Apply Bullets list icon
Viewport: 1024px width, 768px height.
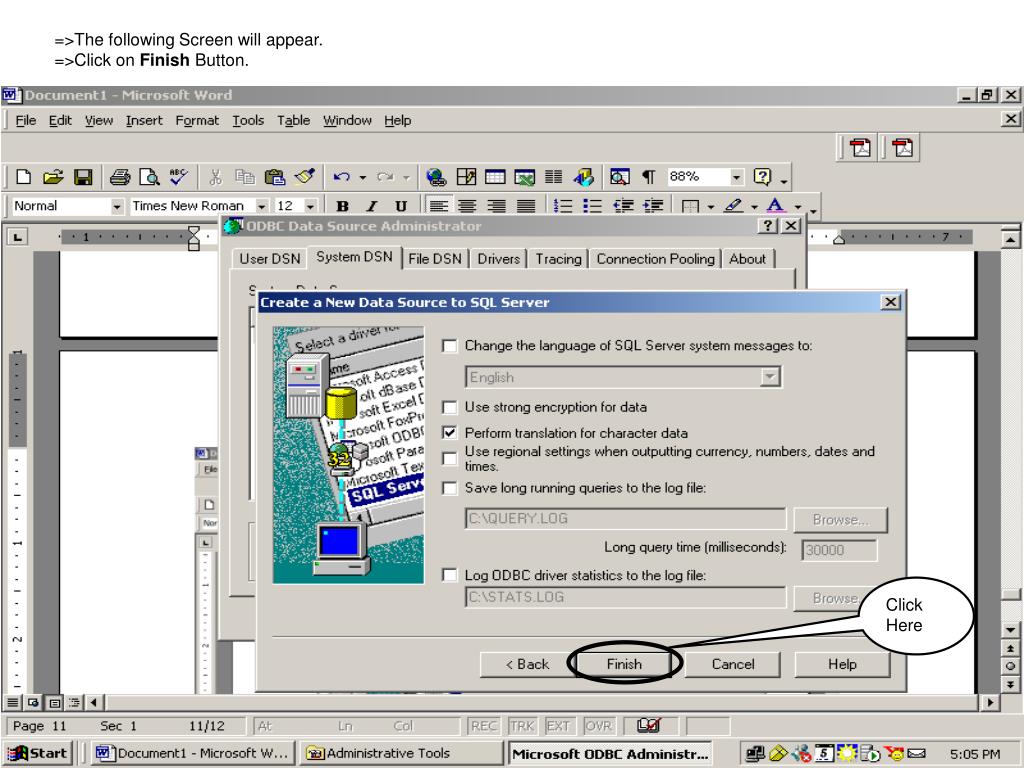pos(592,206)
